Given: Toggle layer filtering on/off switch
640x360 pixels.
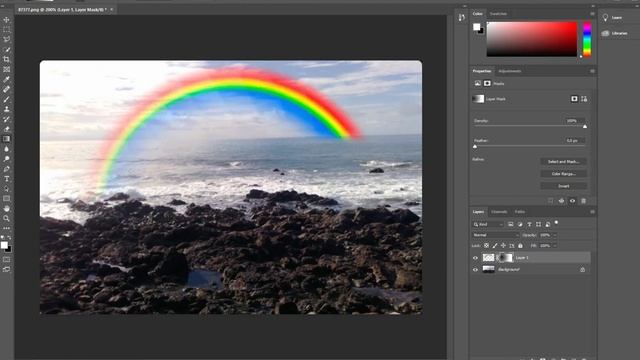Looking at the screenshot, I should [x=556, y=223].
